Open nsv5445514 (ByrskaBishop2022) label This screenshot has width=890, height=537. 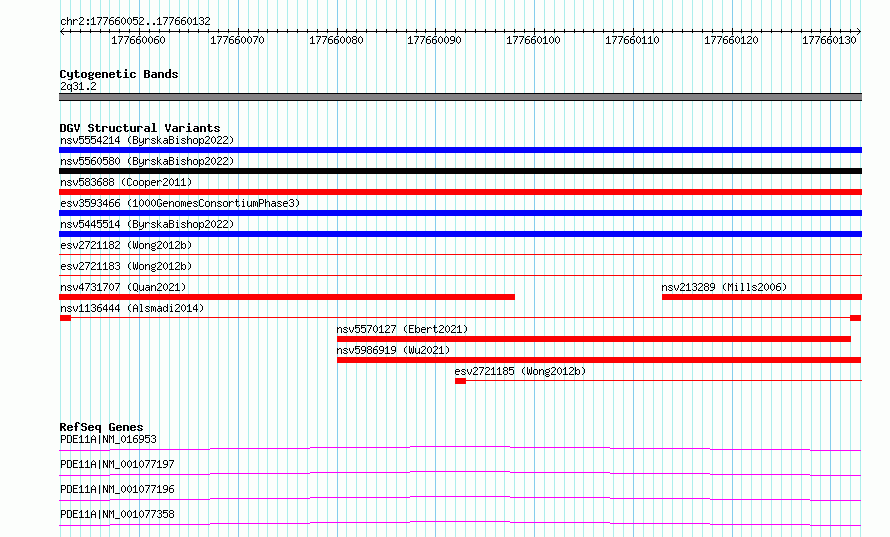(x=147, y=224)
